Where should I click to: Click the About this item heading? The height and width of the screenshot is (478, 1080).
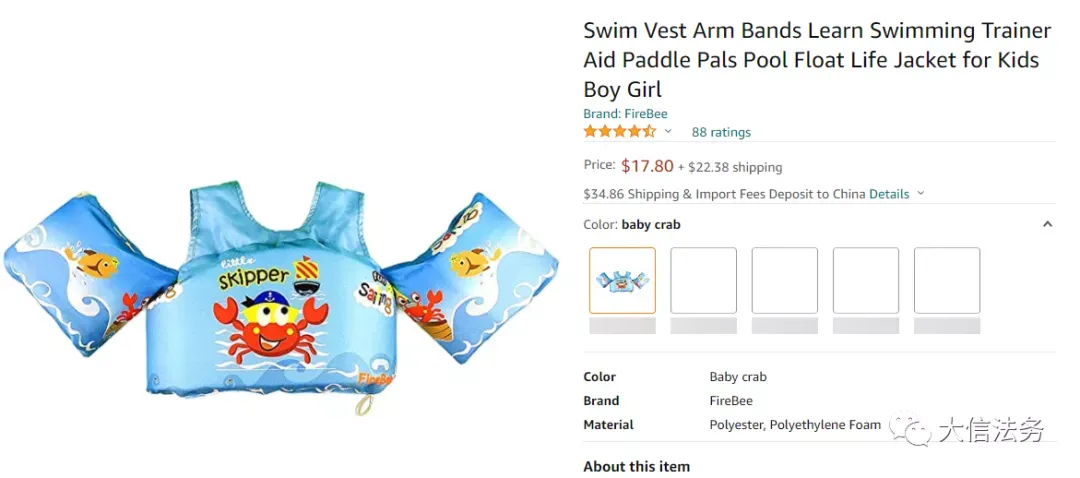636,466
